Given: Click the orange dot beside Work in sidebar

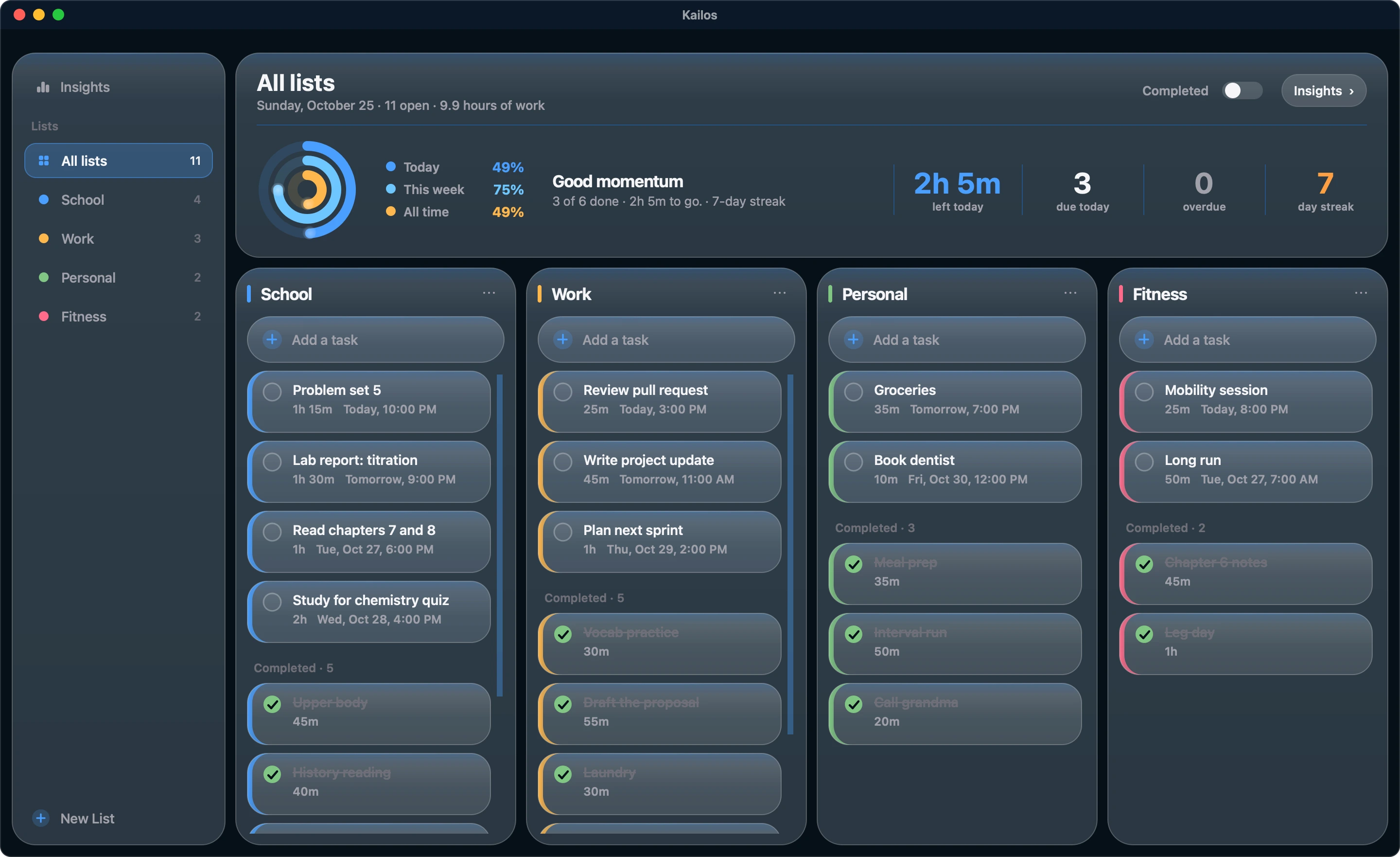Looking at the screenshot, I should pyautogui.click(x=44, y=238).
